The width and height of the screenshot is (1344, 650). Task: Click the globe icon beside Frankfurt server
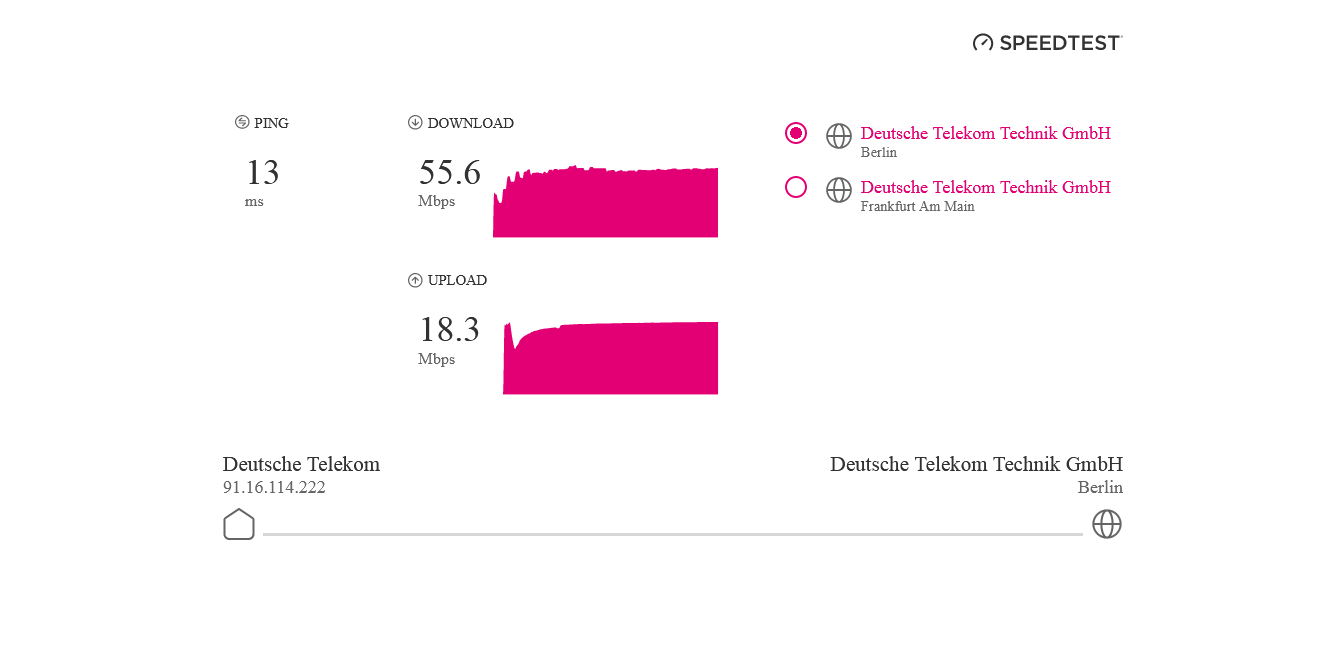(839, 190)
